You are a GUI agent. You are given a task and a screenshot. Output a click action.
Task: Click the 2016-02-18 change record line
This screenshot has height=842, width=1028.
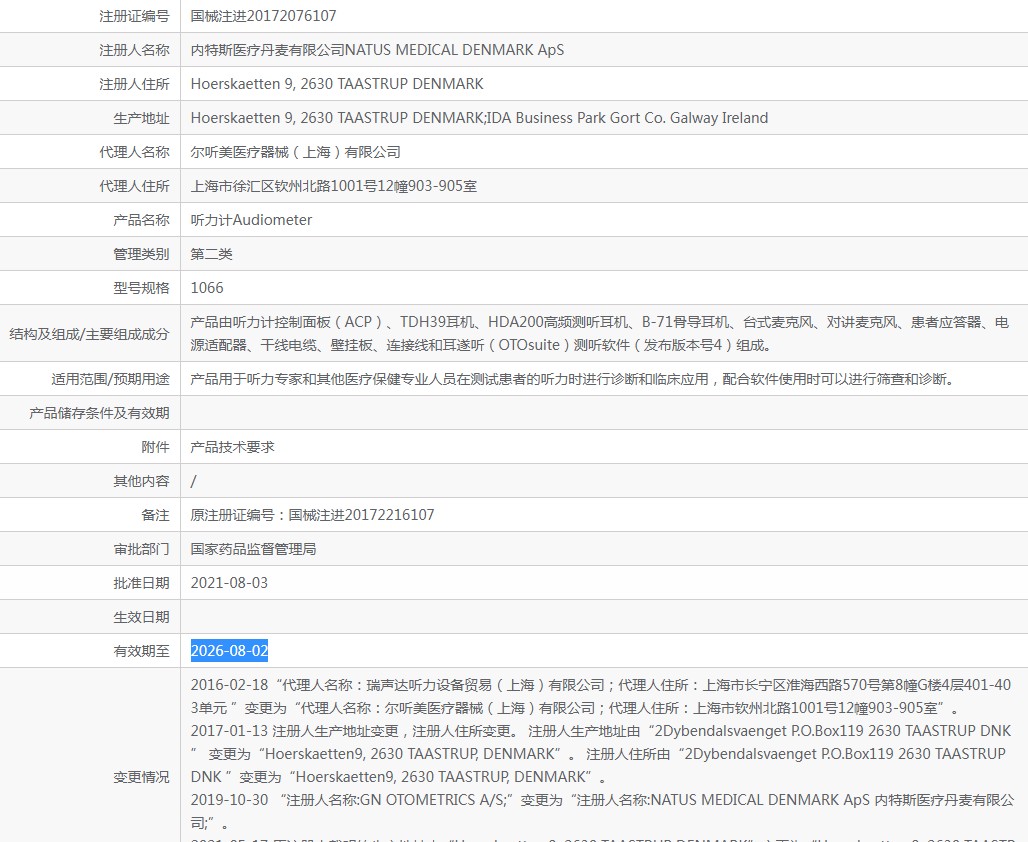tap(601, 696)
